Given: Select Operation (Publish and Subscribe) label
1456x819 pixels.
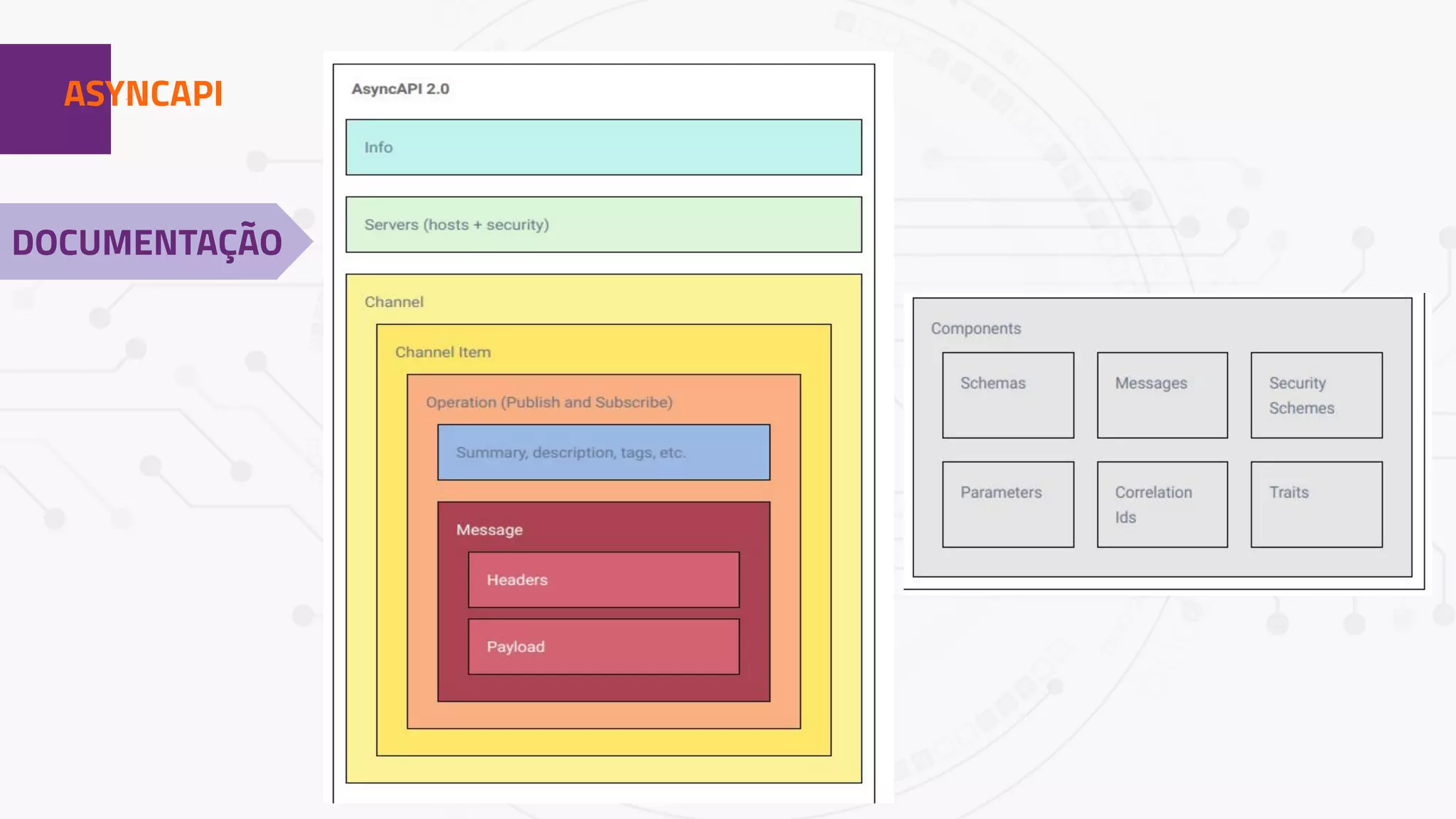Looking at the screenshot, I should (549, 402).
